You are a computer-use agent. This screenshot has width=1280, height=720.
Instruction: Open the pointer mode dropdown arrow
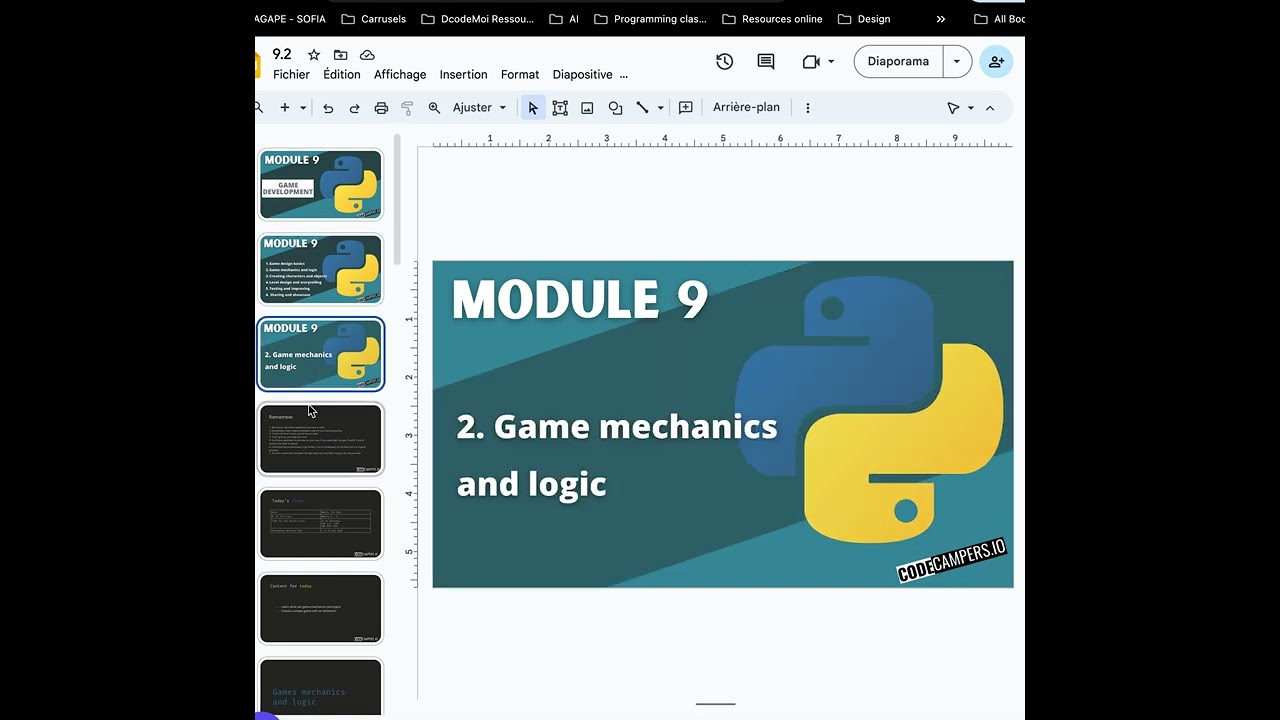tap(970, 108)
